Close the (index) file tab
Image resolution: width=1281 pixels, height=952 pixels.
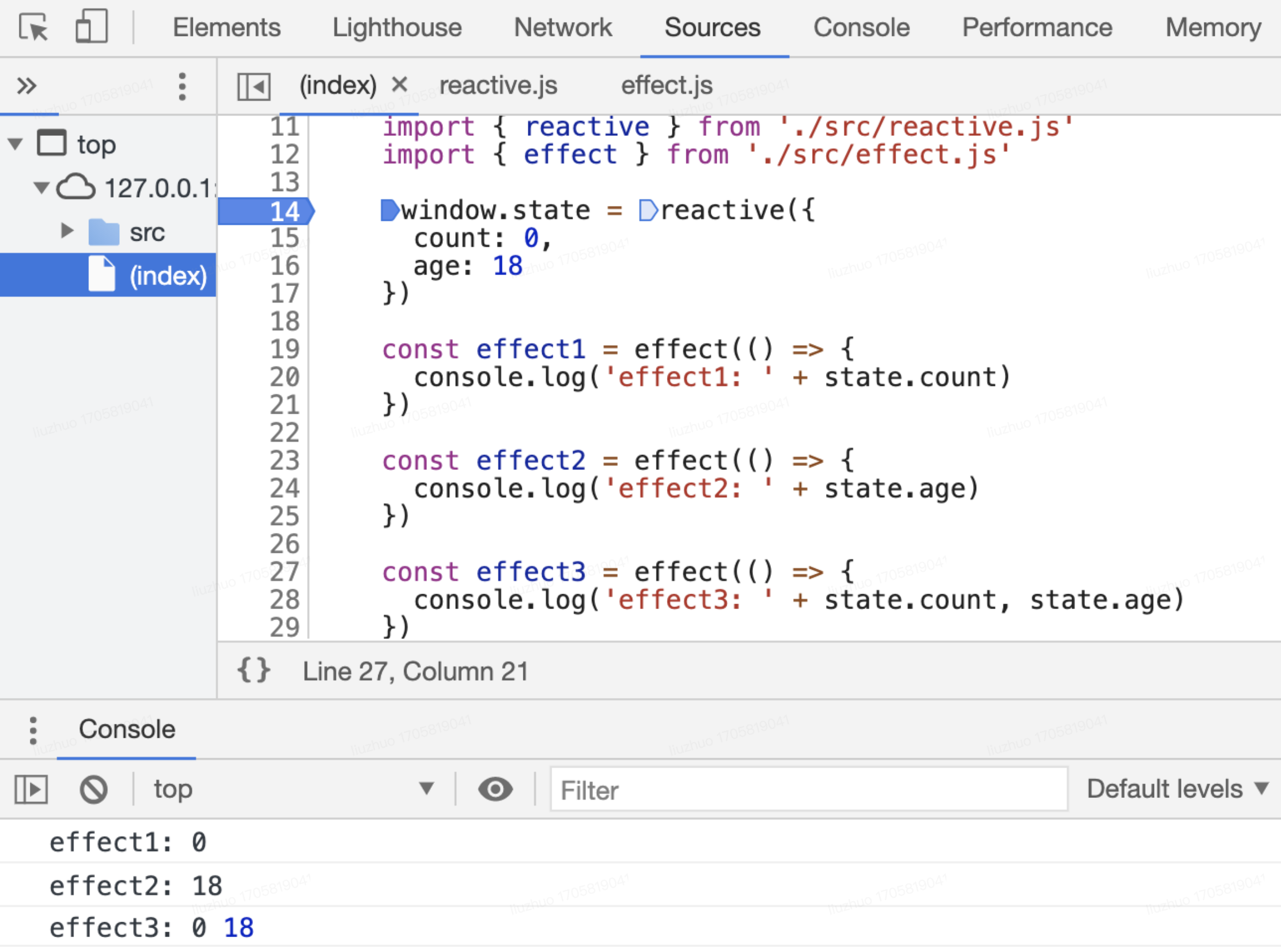pyautogui.click(x=399, y=84)
